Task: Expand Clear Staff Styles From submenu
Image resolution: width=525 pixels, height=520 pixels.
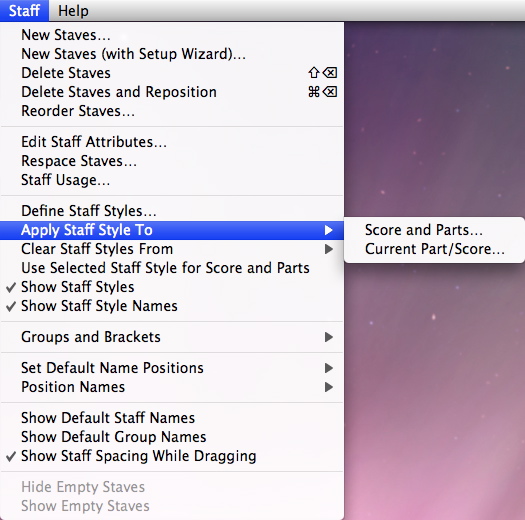Action: pos(172,249)
